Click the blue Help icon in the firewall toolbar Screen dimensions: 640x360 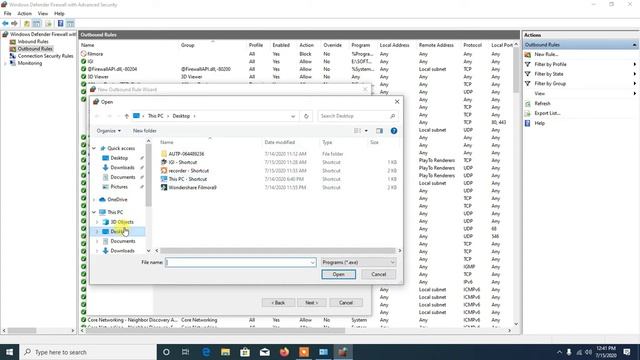click(x=60, y=24)
